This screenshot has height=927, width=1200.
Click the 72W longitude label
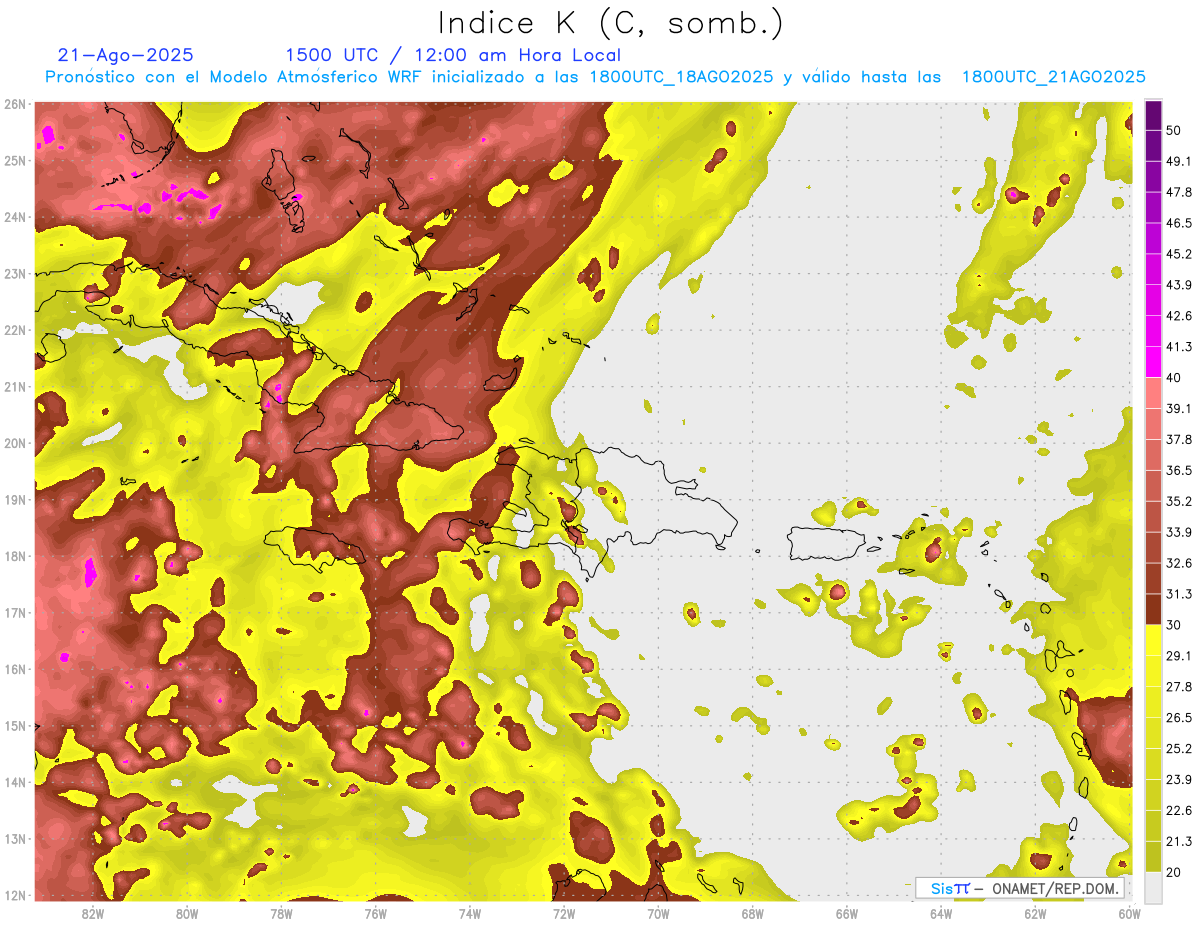click(563, 914)
